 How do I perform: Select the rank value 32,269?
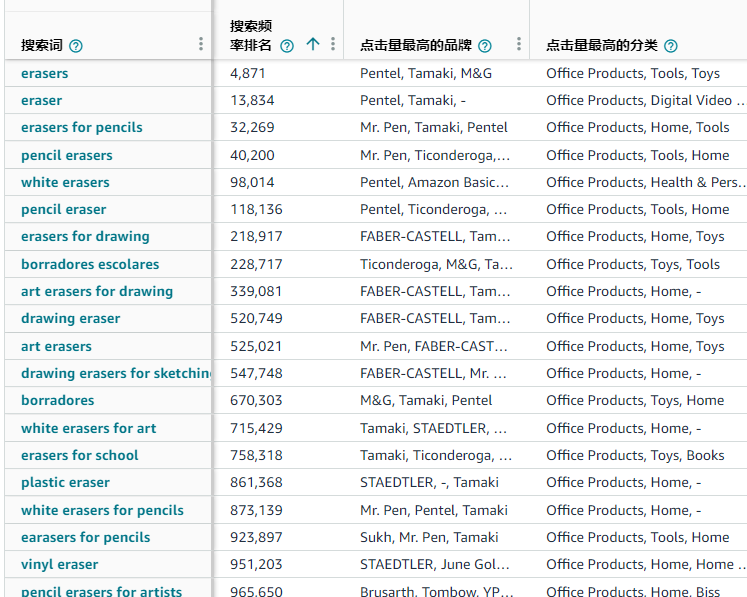coord(252,127)
